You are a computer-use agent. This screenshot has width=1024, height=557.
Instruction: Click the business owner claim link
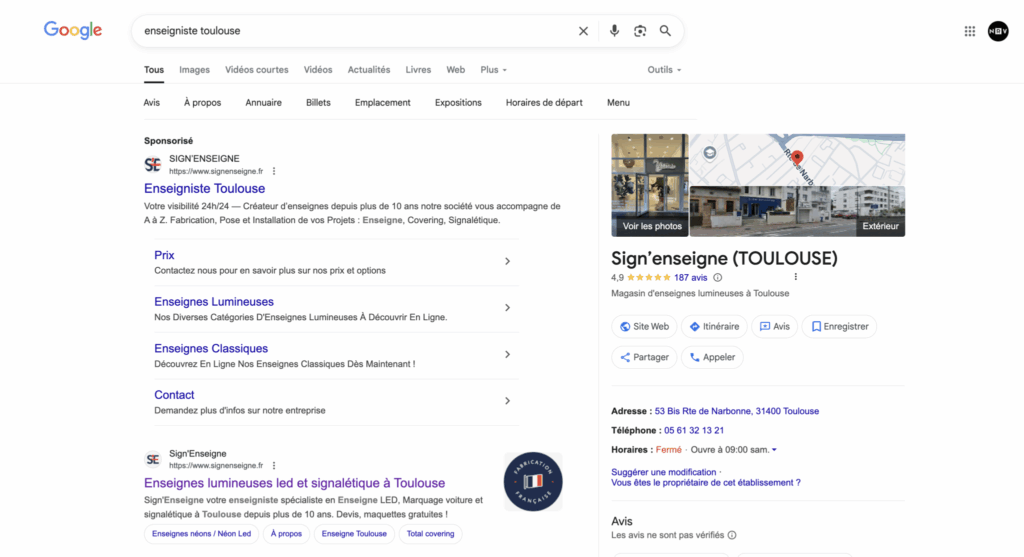(705, 483)
